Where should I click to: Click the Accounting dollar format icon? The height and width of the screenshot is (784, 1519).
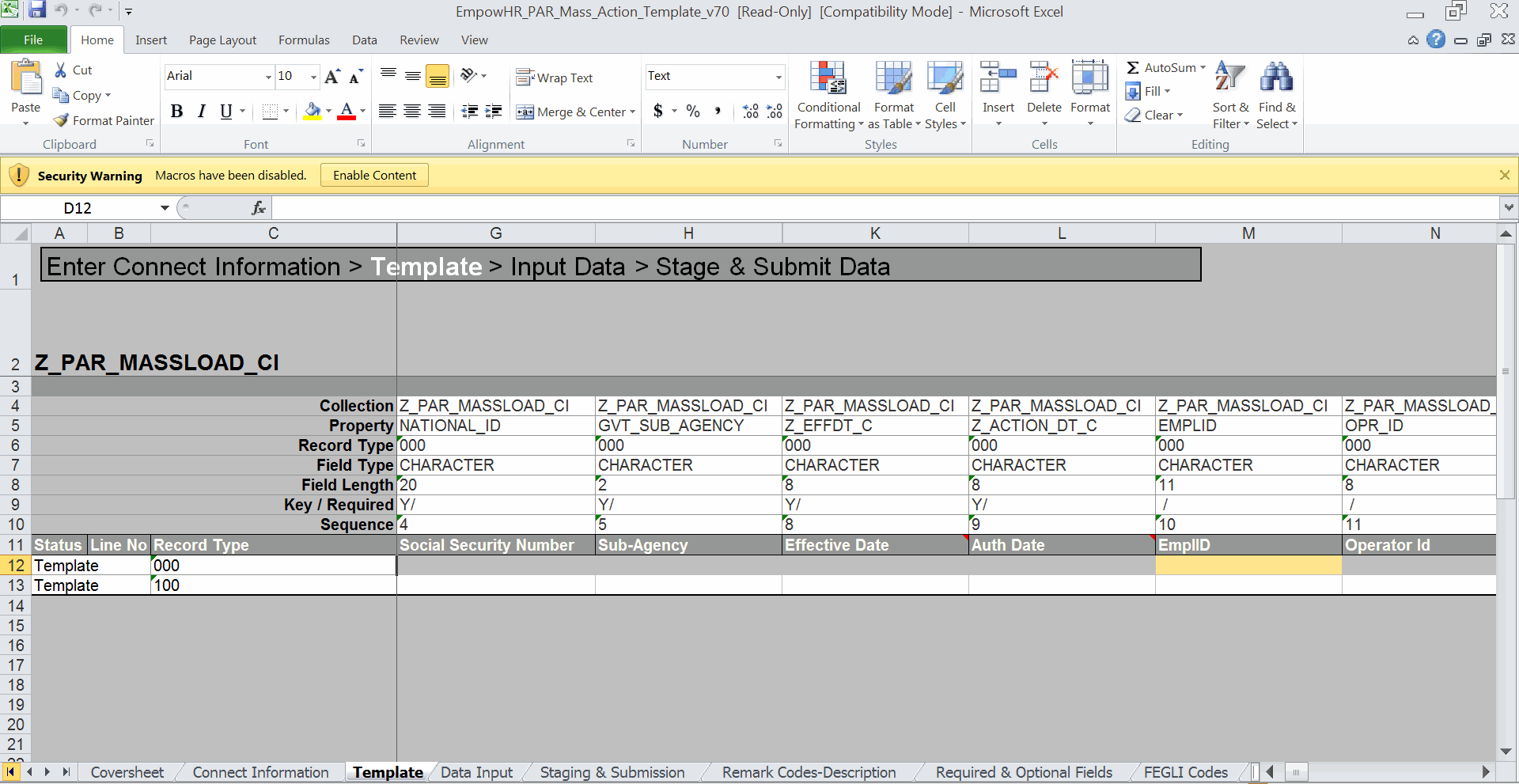pos(658,112)
